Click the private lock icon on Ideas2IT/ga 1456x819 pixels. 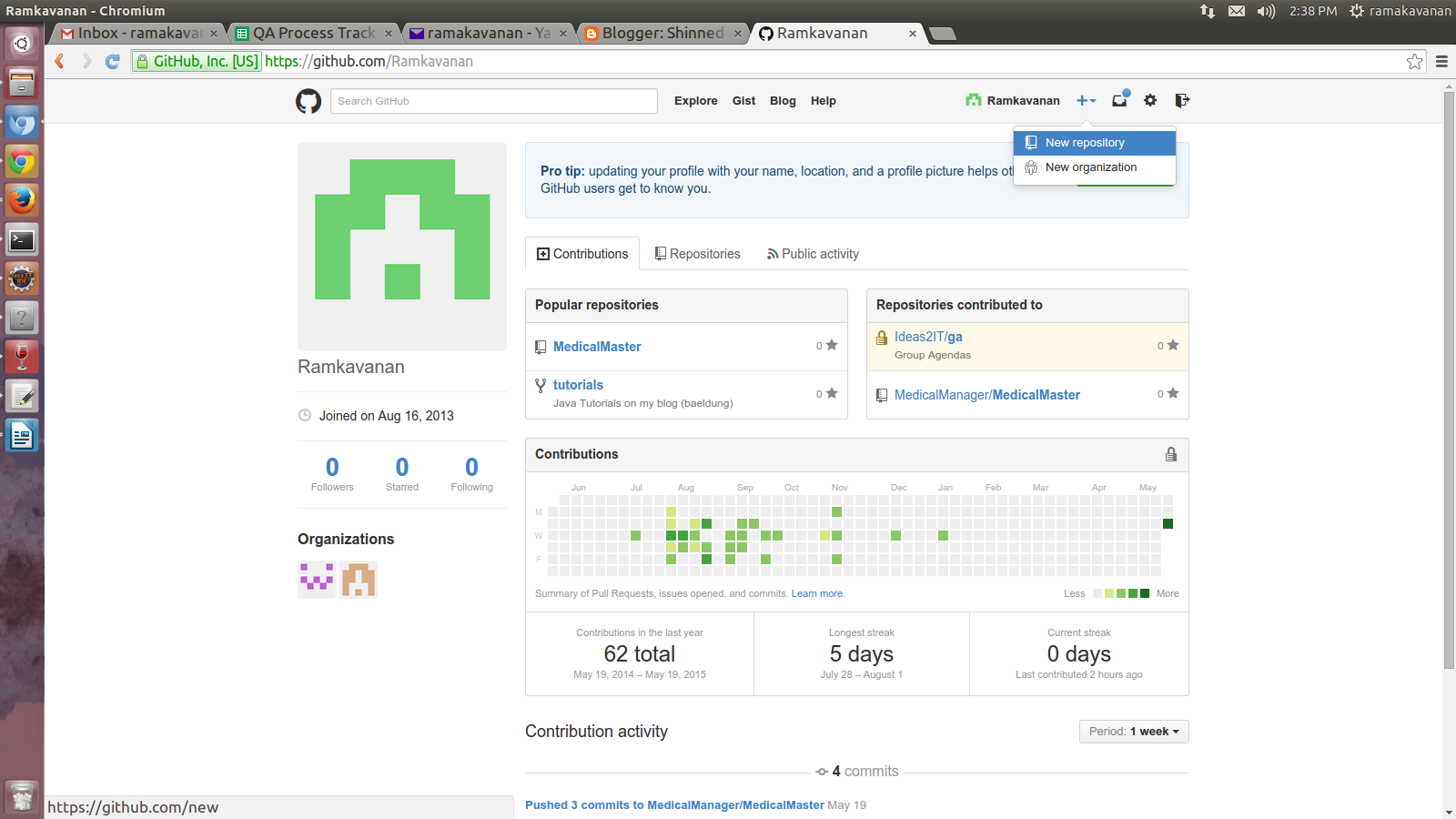[x=881, y=337]
